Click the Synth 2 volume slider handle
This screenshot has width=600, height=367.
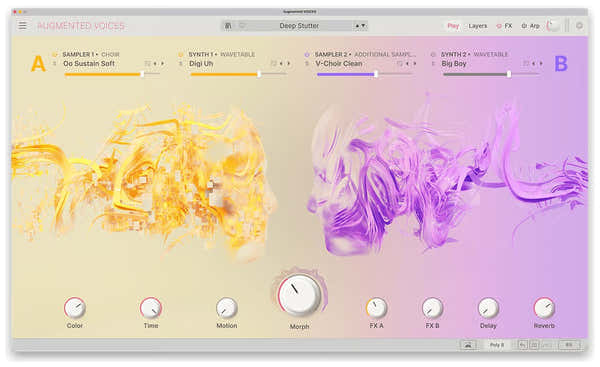point(509,74)
